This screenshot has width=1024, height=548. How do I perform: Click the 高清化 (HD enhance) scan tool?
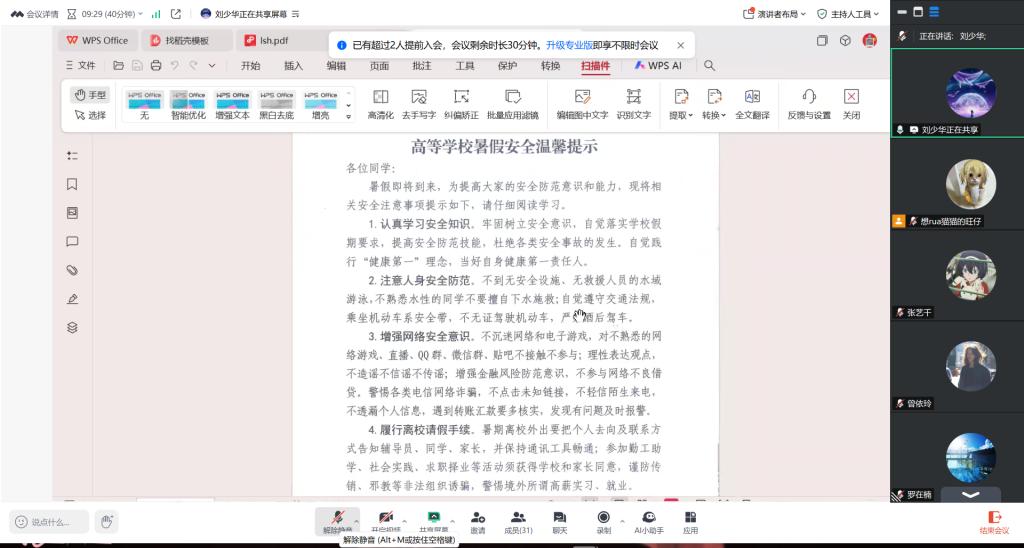(380, 104)
